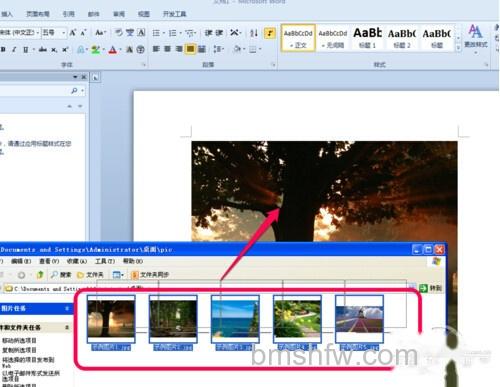Click the Up folder icon in Explorer
The image size is (500, 387).
pos(40,275)
